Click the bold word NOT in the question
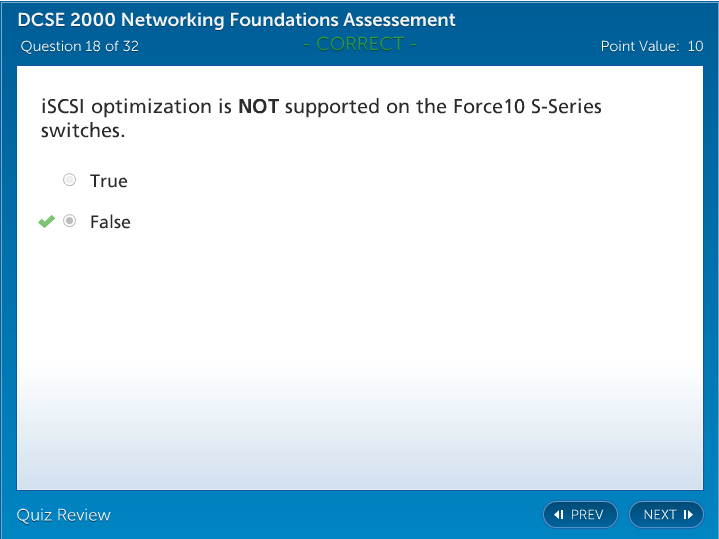The width and height of the screenshot is (719, 539). tap(258, 107)
